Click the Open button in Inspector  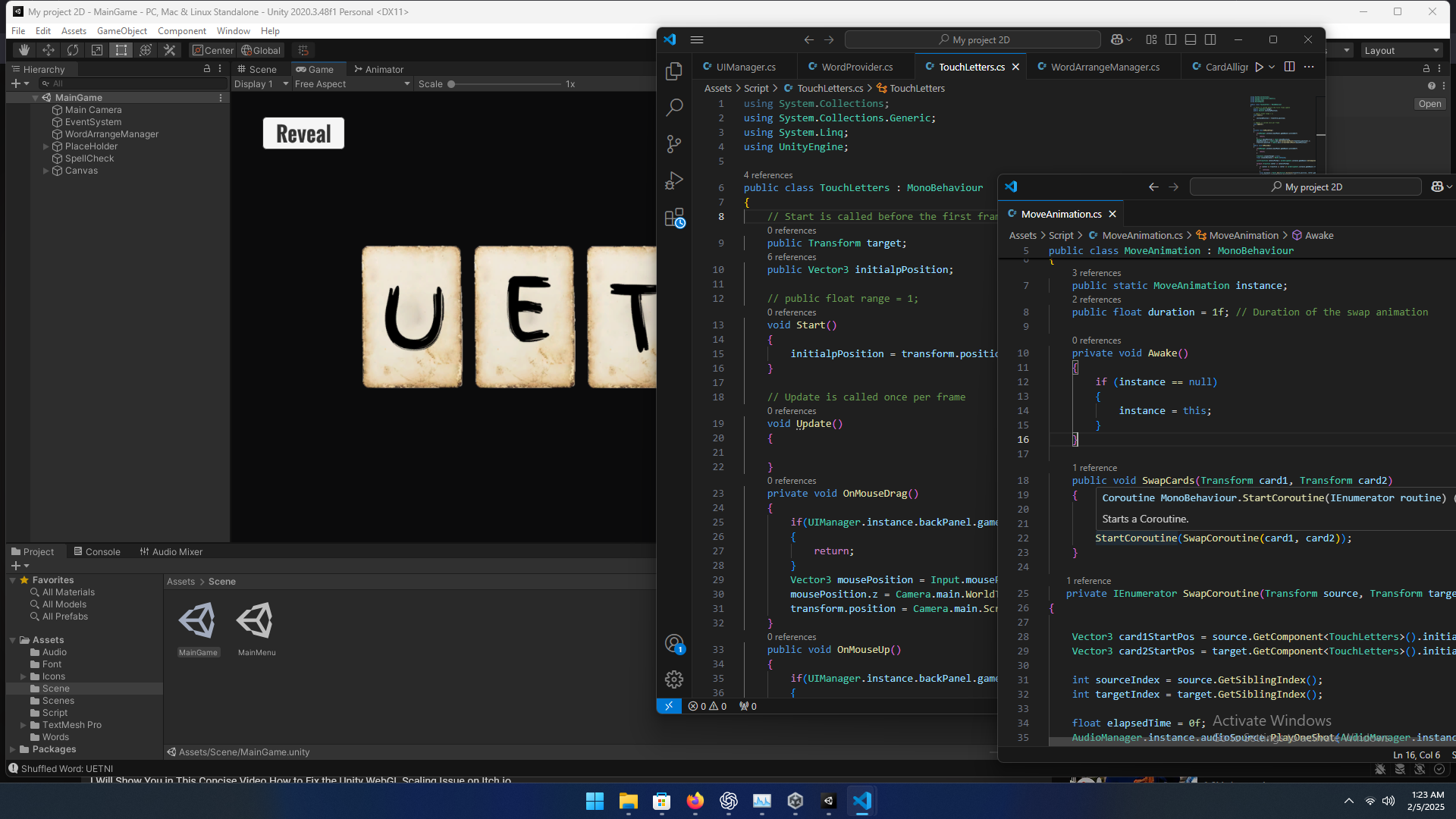click(x=1429, y=104)
